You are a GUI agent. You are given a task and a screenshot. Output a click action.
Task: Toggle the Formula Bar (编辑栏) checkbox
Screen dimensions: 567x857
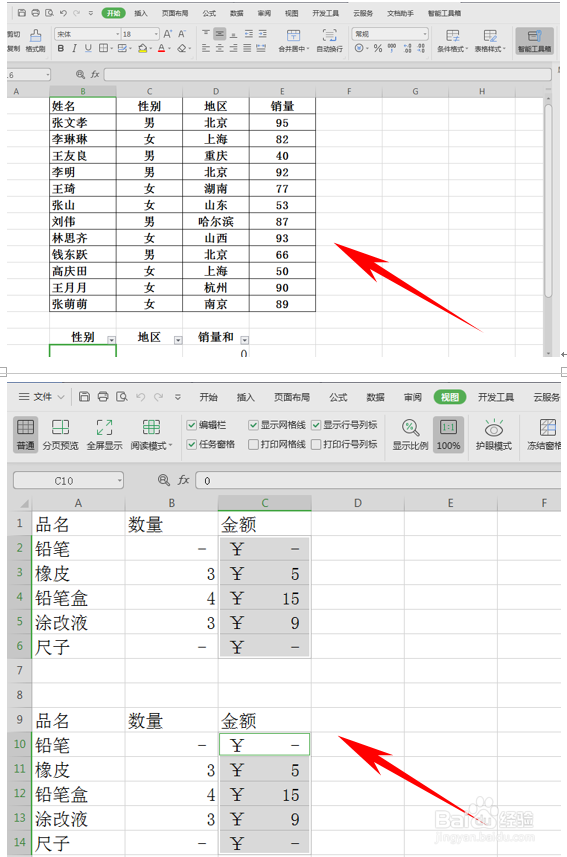(x=191, y=425)
